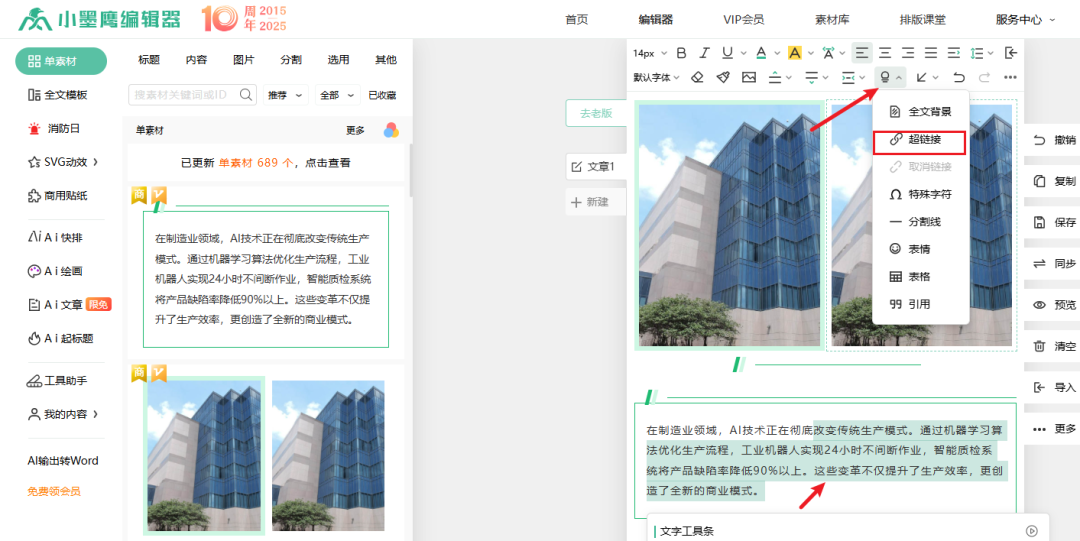Switch to the 分割 material tab
The width and height of the screenshot is (1080, 541).
pyautogui.click(x=291, y=60)
